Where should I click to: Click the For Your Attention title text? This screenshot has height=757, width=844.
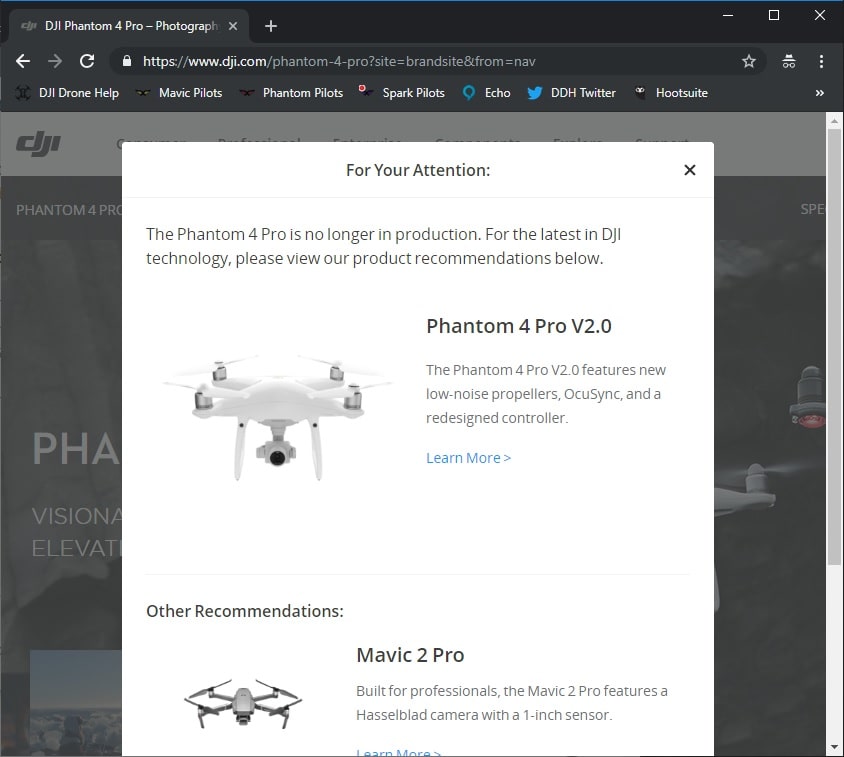click(418, 170)
